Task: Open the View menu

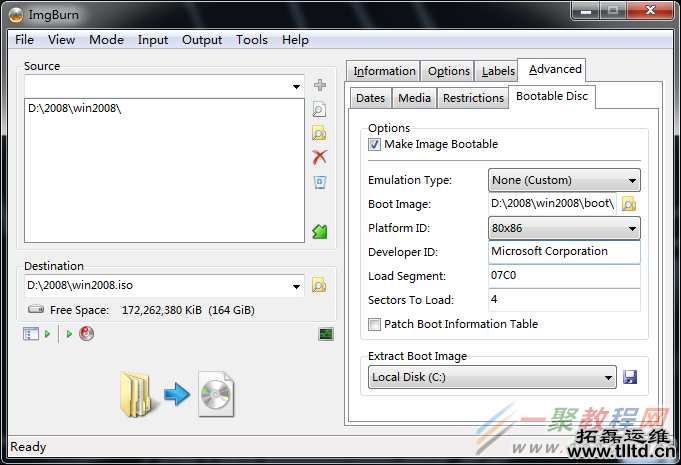Action: point(61,40)
